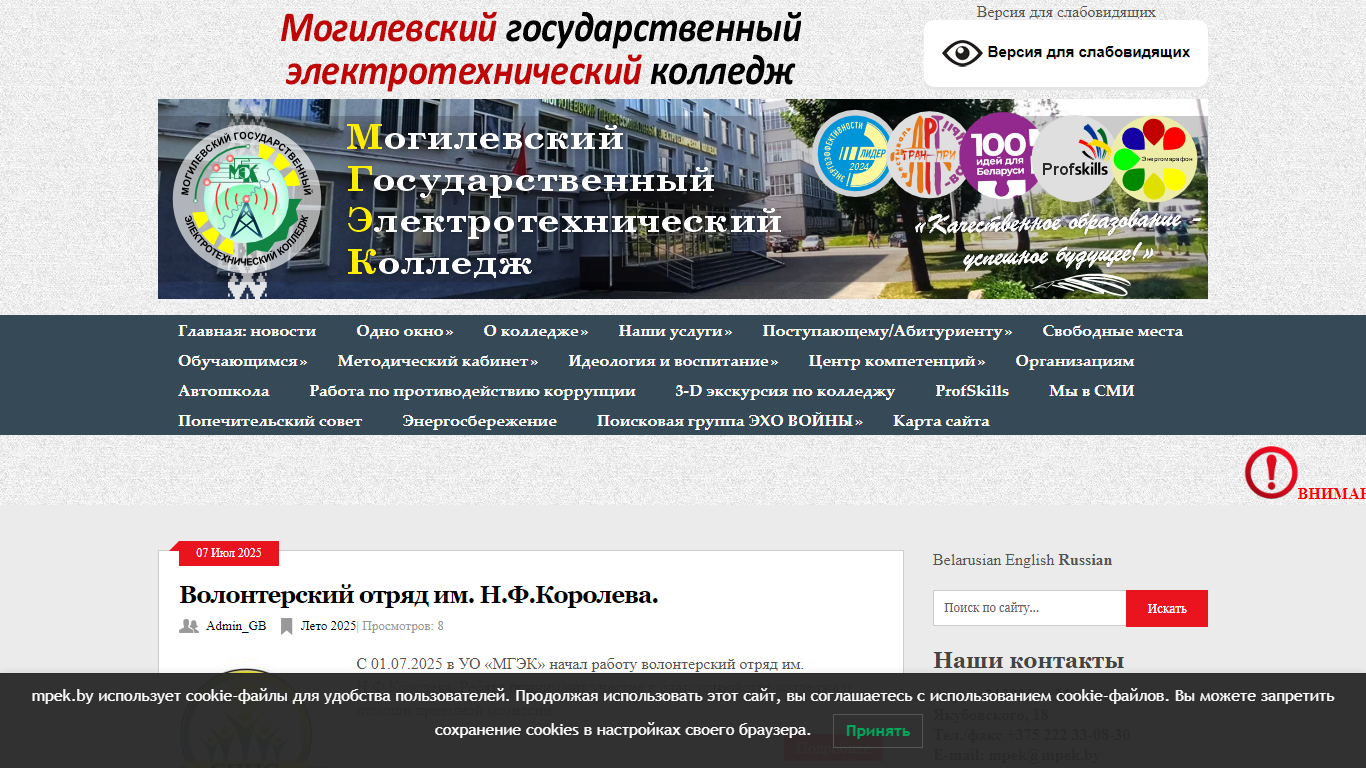Image resolution: width=1366 pixels, height=768 pixels.
Task: Click the author icon next to Admin_GB
Action: tap(189, 626)
